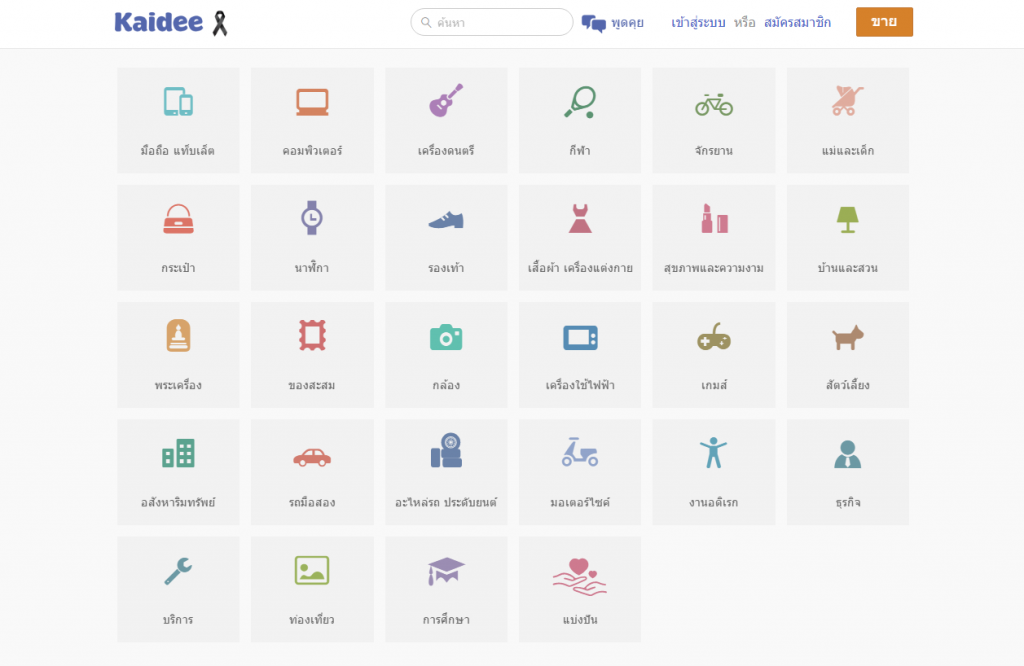1024x666 pixels.
Task: Select the red dress clothing icon
Action: pos(580,218)
